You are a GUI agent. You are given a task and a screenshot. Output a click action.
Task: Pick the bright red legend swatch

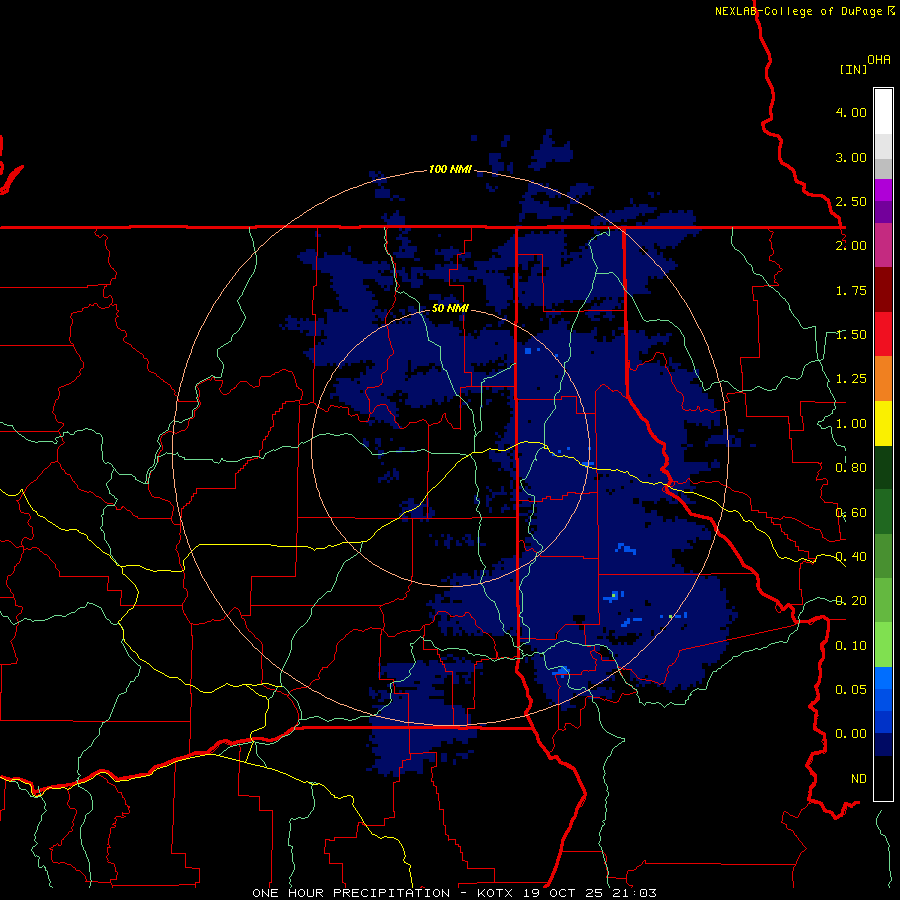click(x=883, y=334)
